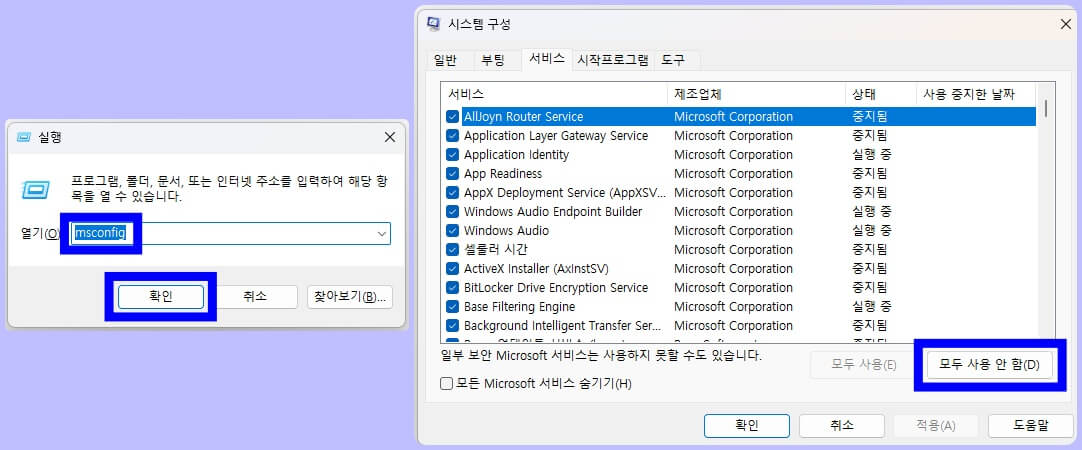
Task: Toggle 셀룰러 시간 service checkbox
Action: point(453,250)
